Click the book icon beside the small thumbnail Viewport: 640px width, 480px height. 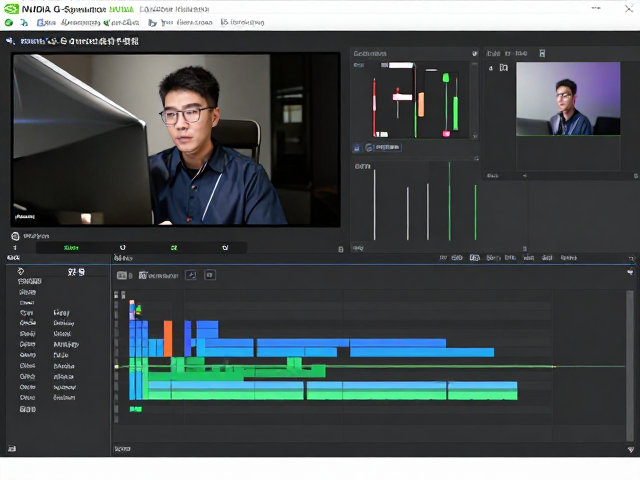(x=504, y=68)
